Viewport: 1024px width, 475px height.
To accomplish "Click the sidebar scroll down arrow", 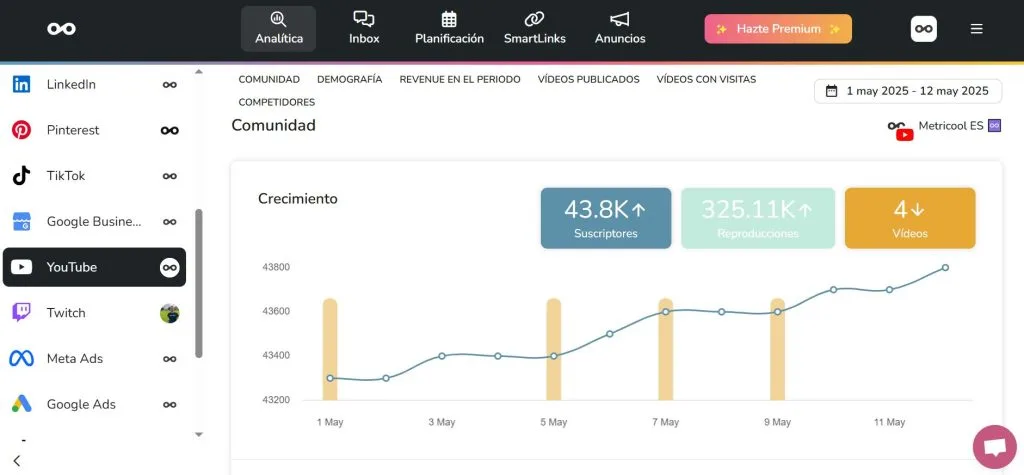I will pos(198,434).
